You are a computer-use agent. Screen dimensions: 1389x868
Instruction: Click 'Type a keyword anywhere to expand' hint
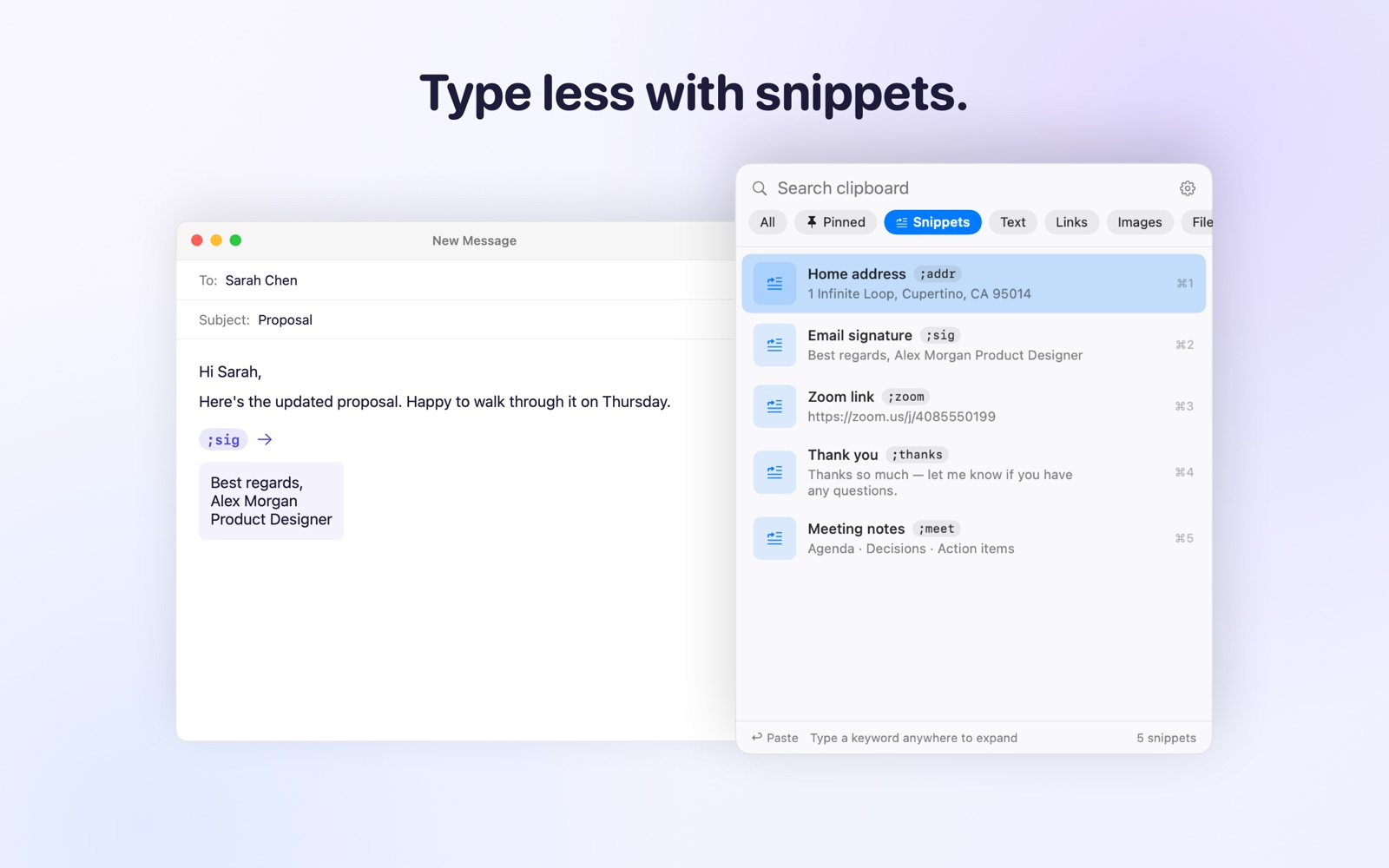coord(913,738)
